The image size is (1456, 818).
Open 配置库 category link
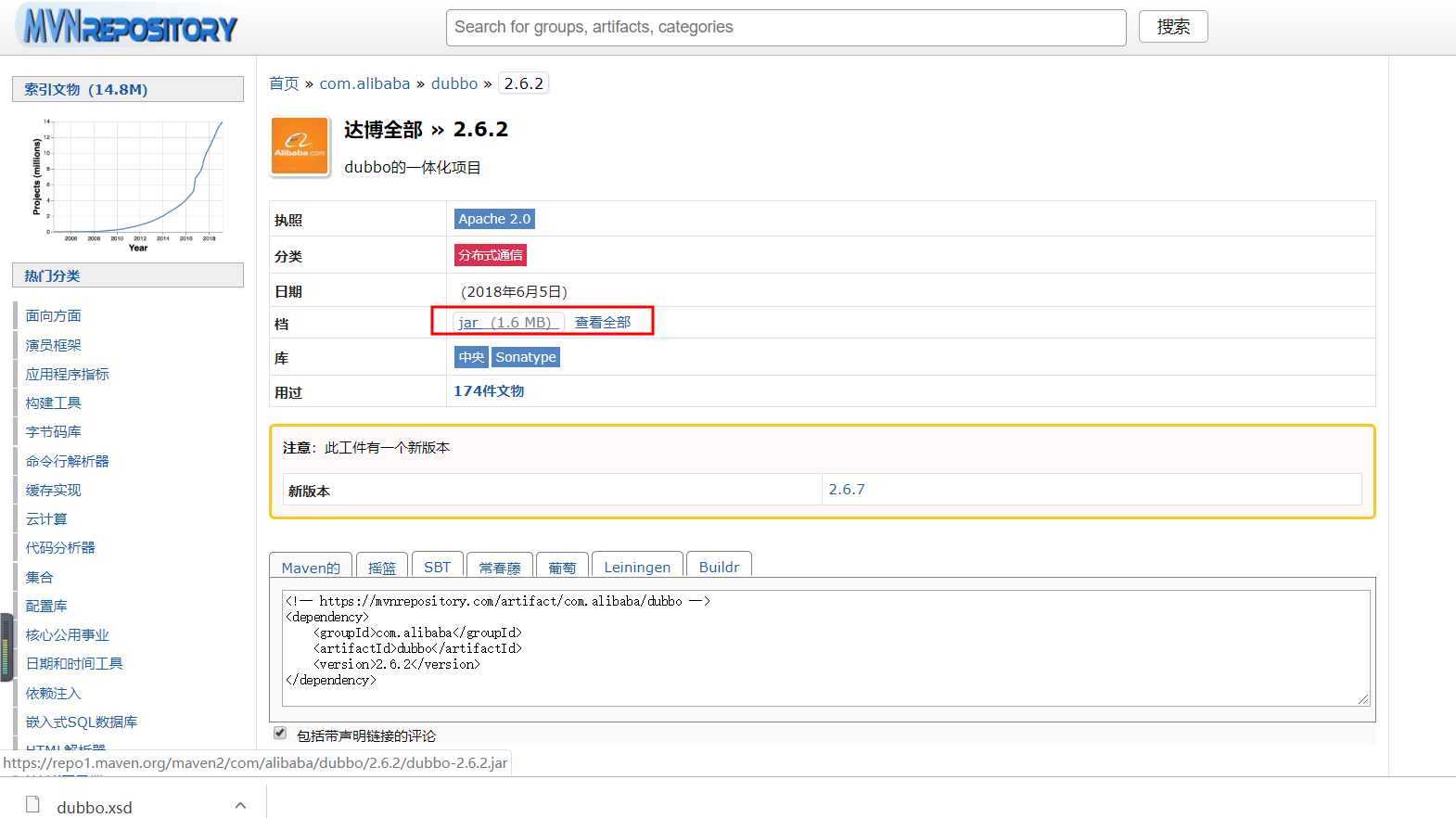pyautogui.click(x=46, y=606)
